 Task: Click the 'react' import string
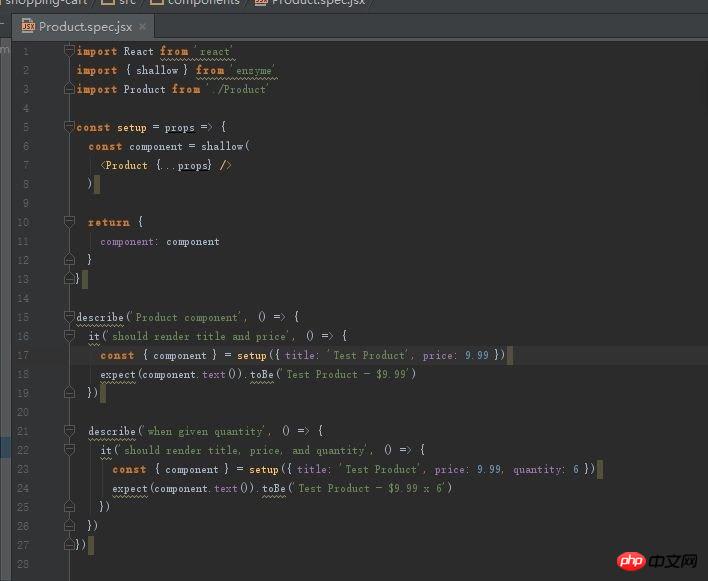(215, 51)
